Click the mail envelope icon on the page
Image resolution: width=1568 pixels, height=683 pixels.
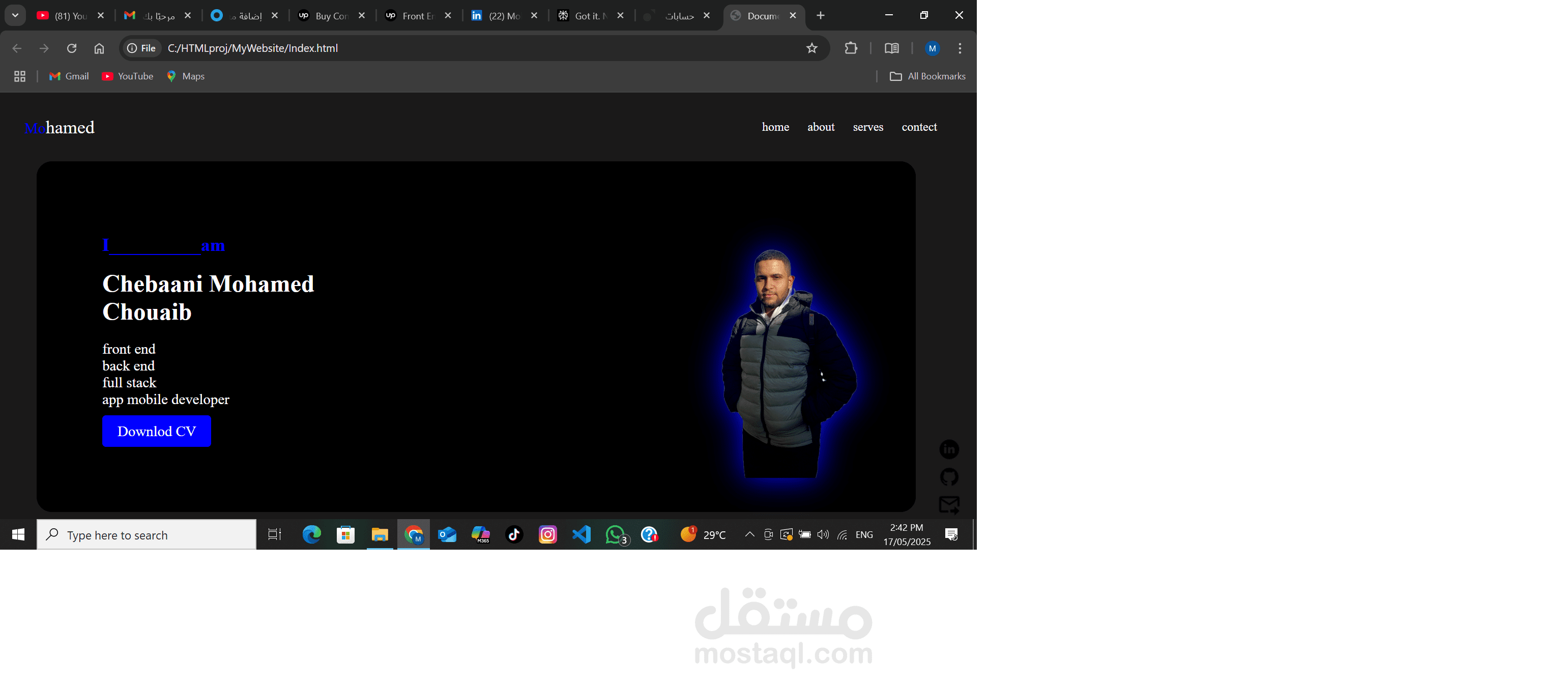pos(949,505)
